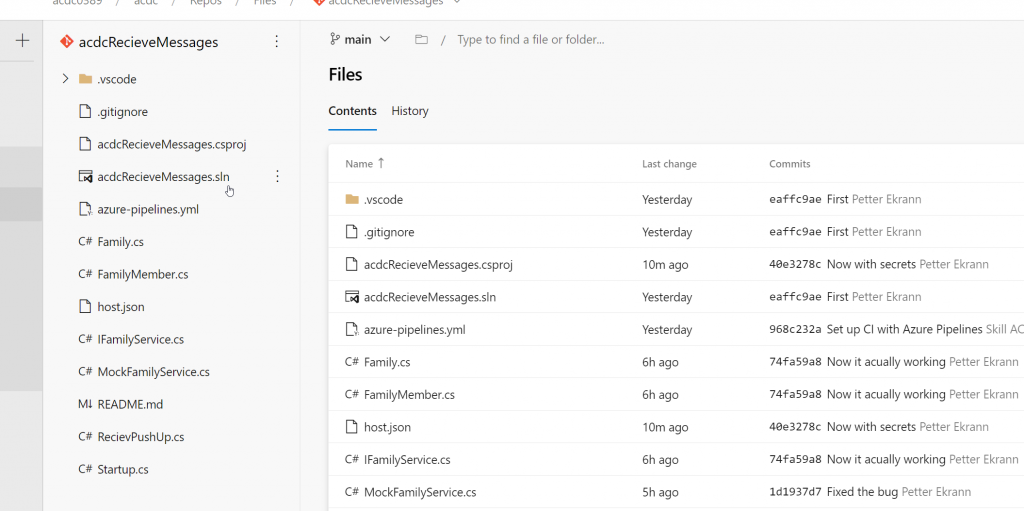Select README.md in the file tree
Viewport: 1024px width, 511px height.
pyautogui.click(x=130, y=404)
